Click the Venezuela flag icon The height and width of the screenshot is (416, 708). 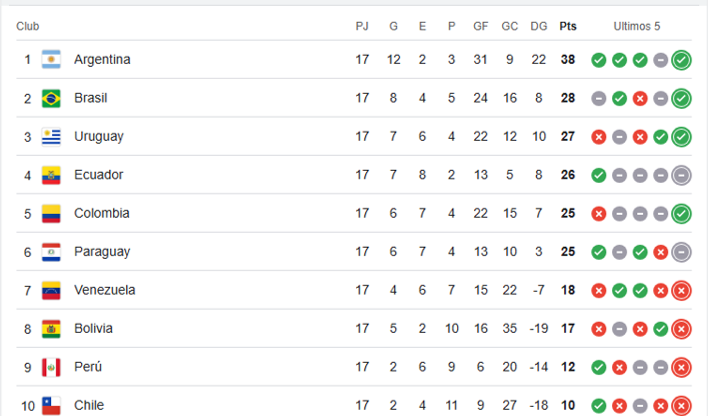point(51,290)
